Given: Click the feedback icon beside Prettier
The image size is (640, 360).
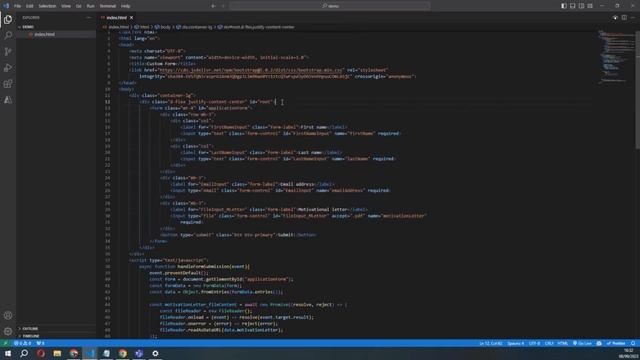Looking at the screenshot, I should [x=599, y=343].
